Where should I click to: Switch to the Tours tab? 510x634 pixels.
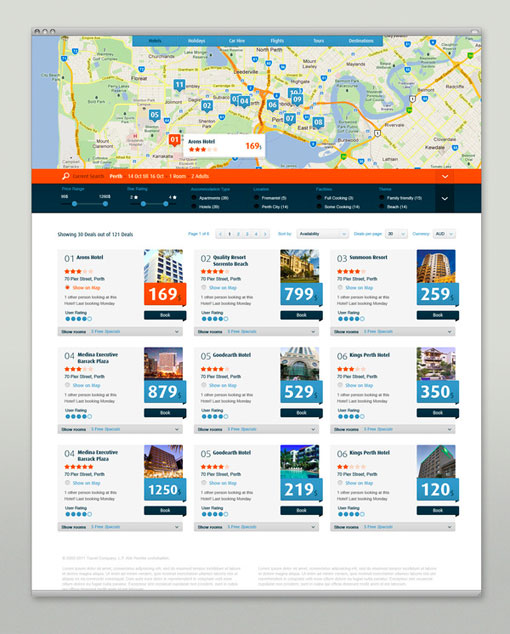(x=319, y=41)
